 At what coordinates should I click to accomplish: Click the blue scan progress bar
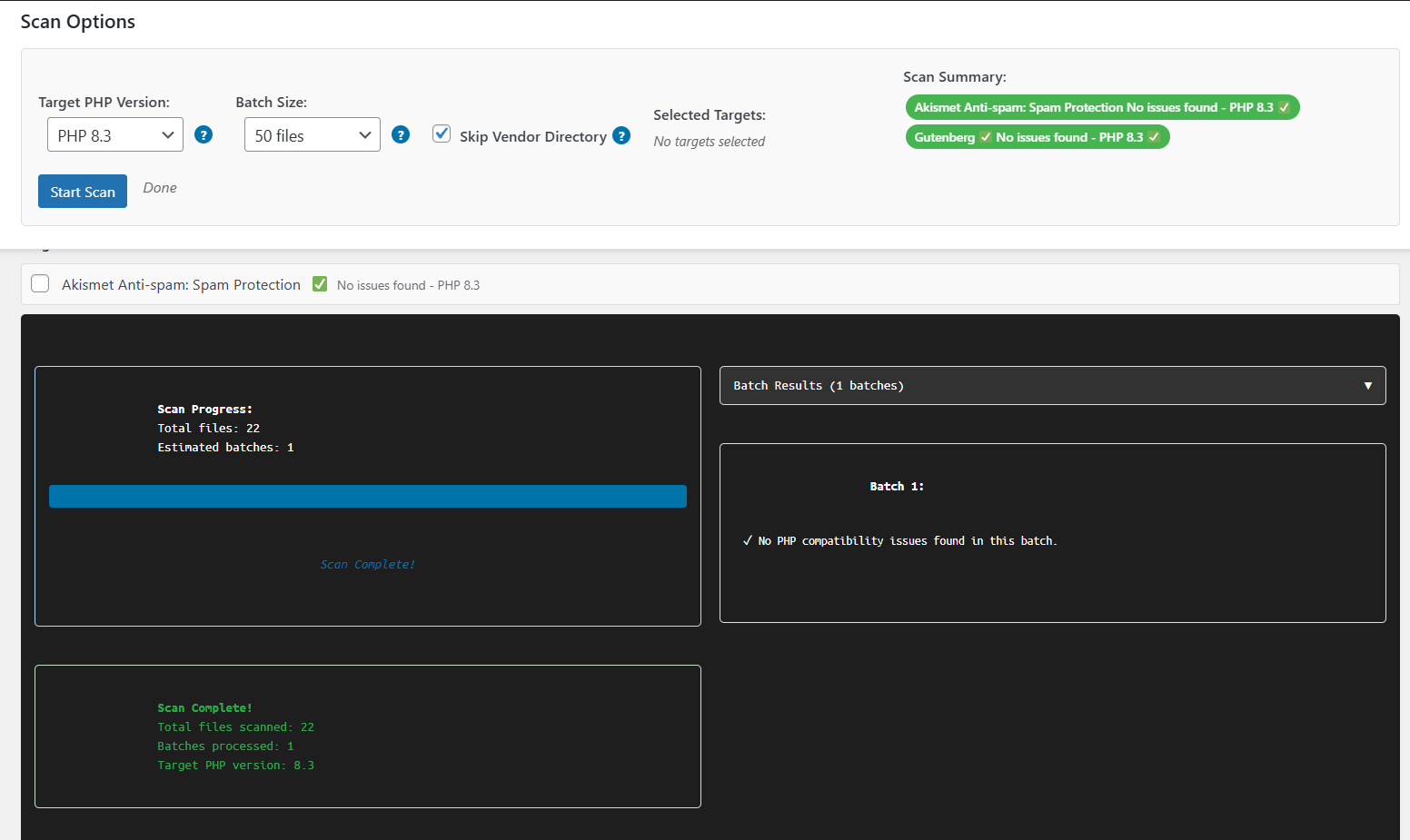[x=368, y=496]
